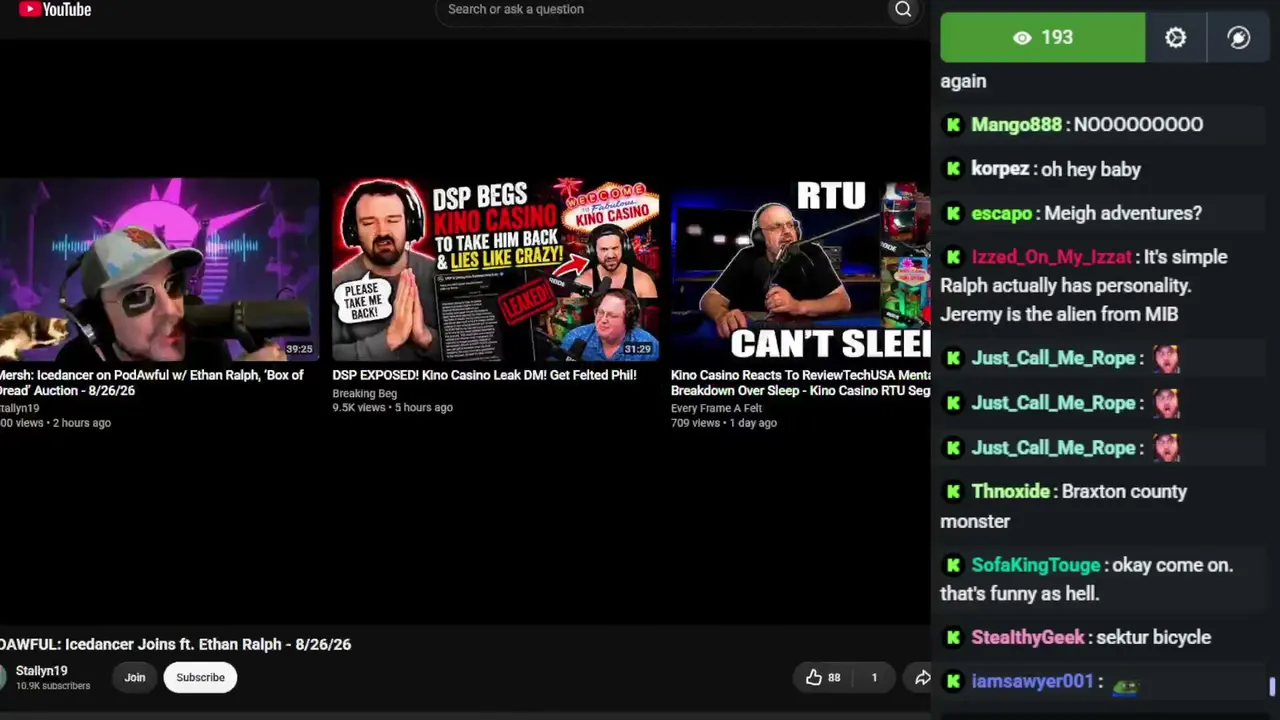Screen dimensions: 1280x720
Task: Click the Kick badge beside korpez
Action: [x=953, y=169]
